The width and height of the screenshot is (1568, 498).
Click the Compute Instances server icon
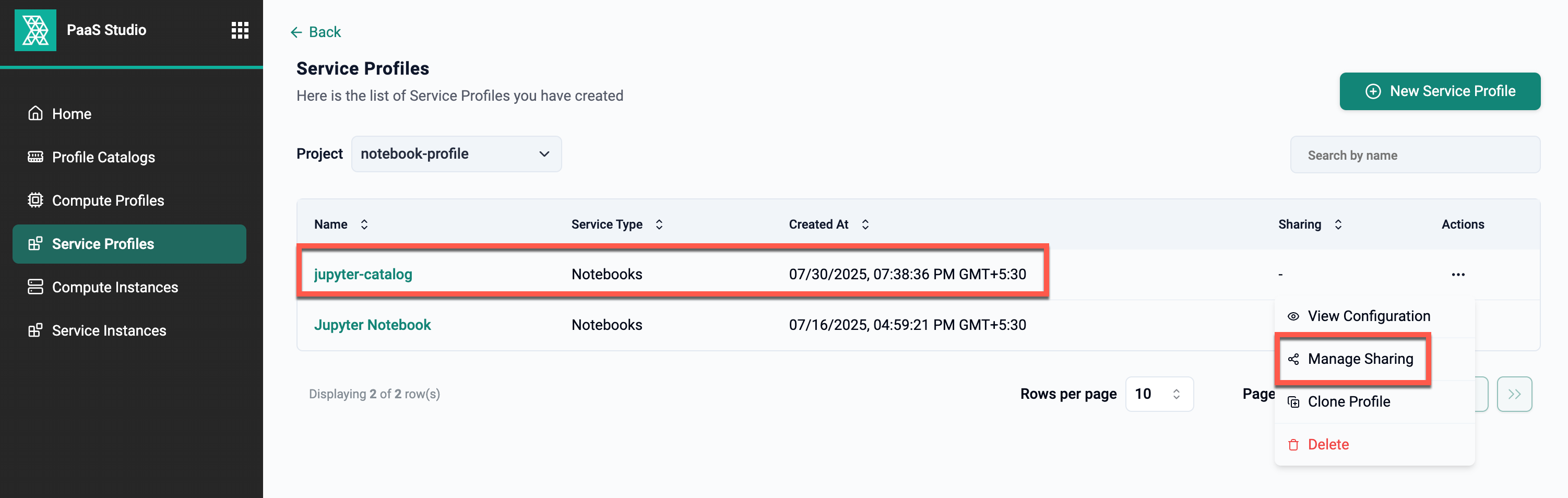pos(35,287)
